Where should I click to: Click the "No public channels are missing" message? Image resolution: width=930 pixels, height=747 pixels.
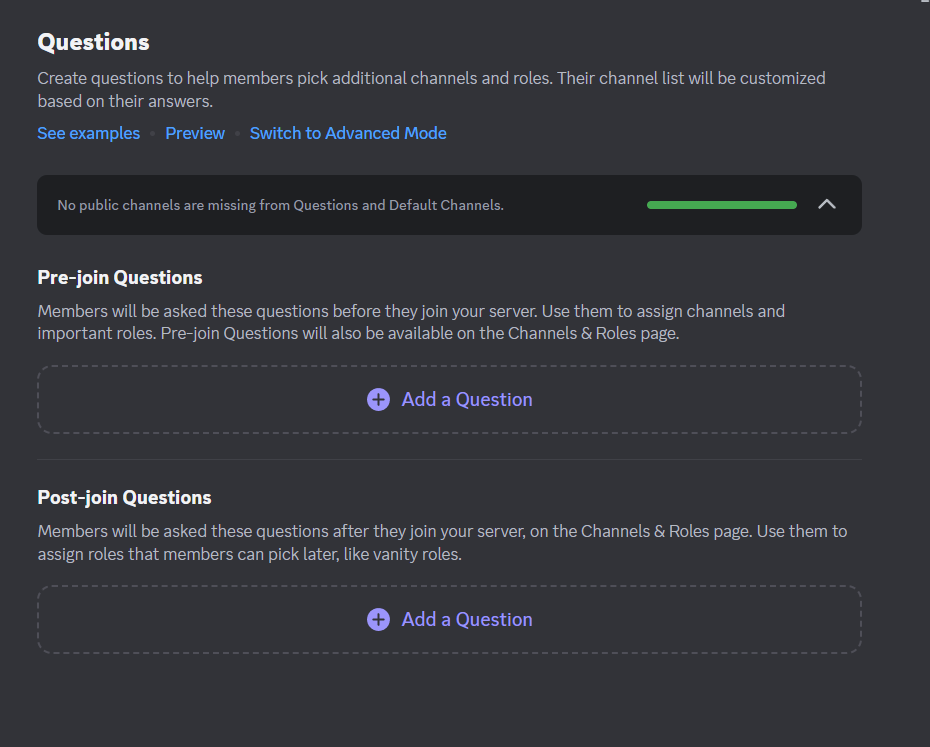click(280, 206)
